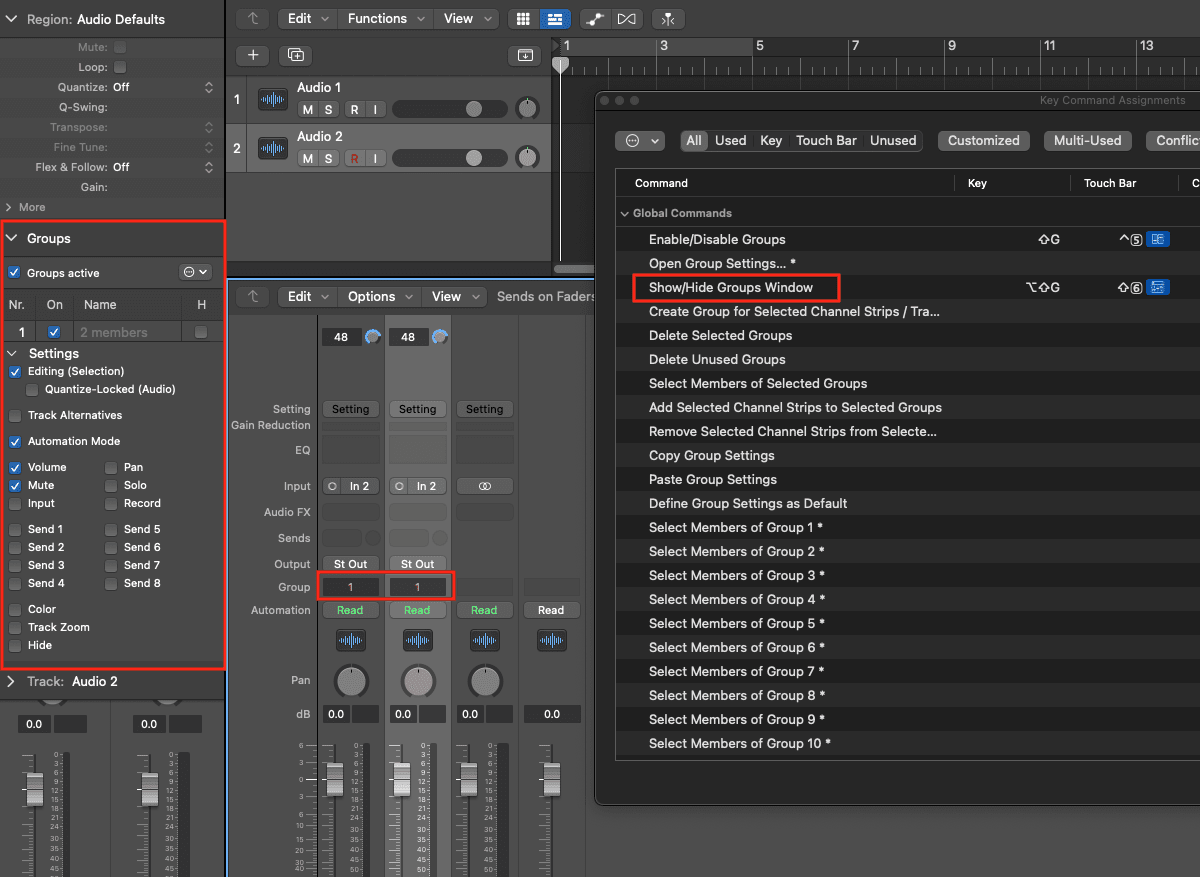Viewport: 1200px width, 877px height.
Task: Click mono format circle beside first In 2 input
Action: coord(332,486)
